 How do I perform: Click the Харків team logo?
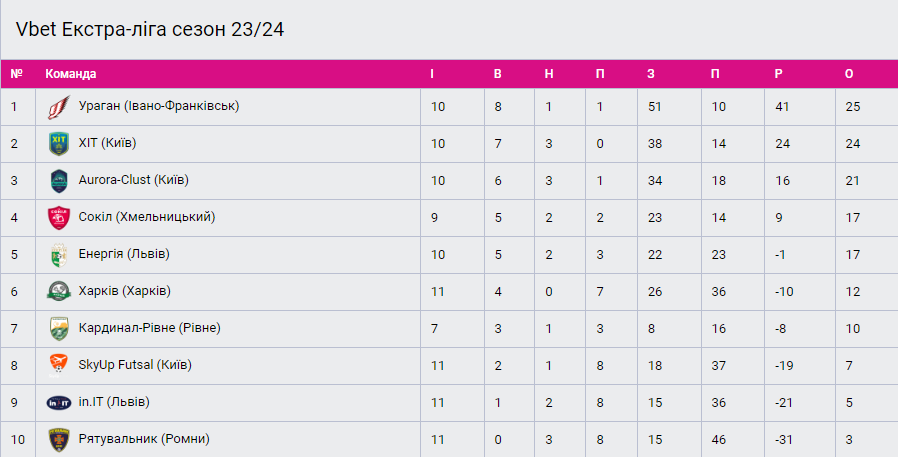tap(59, 291)
